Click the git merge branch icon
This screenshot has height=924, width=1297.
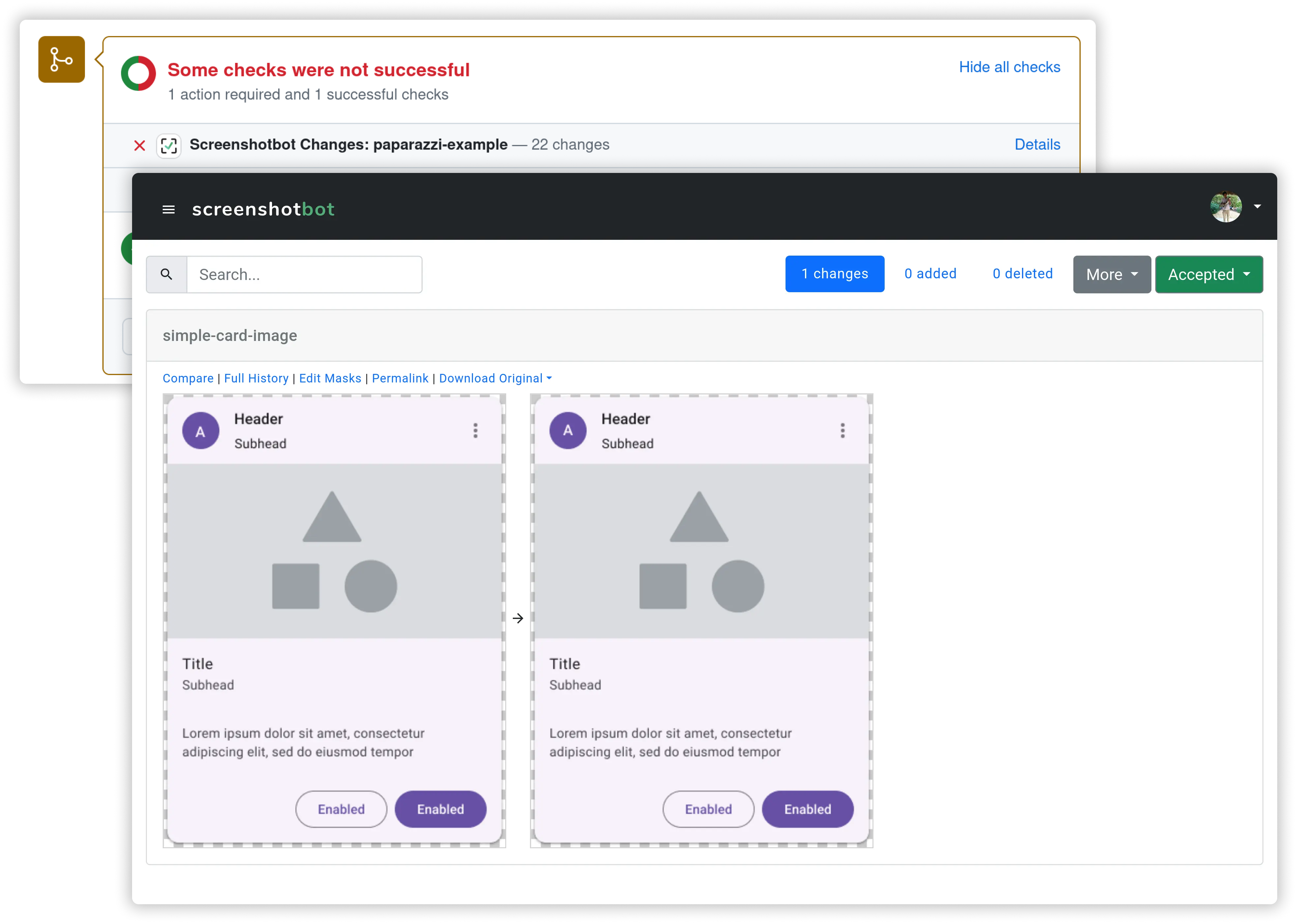point(62,60)
